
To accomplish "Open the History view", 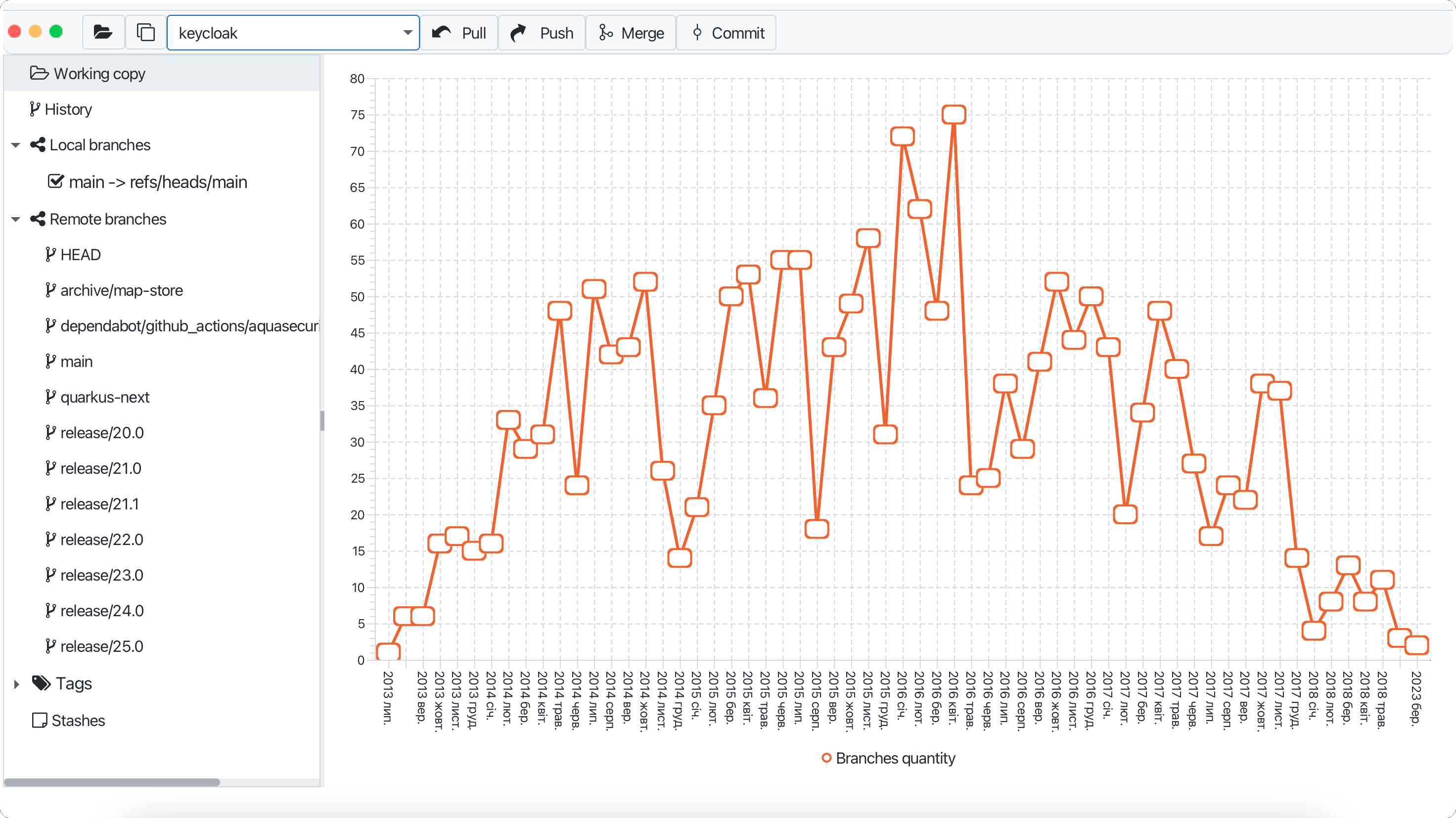I will coord(162,109).
